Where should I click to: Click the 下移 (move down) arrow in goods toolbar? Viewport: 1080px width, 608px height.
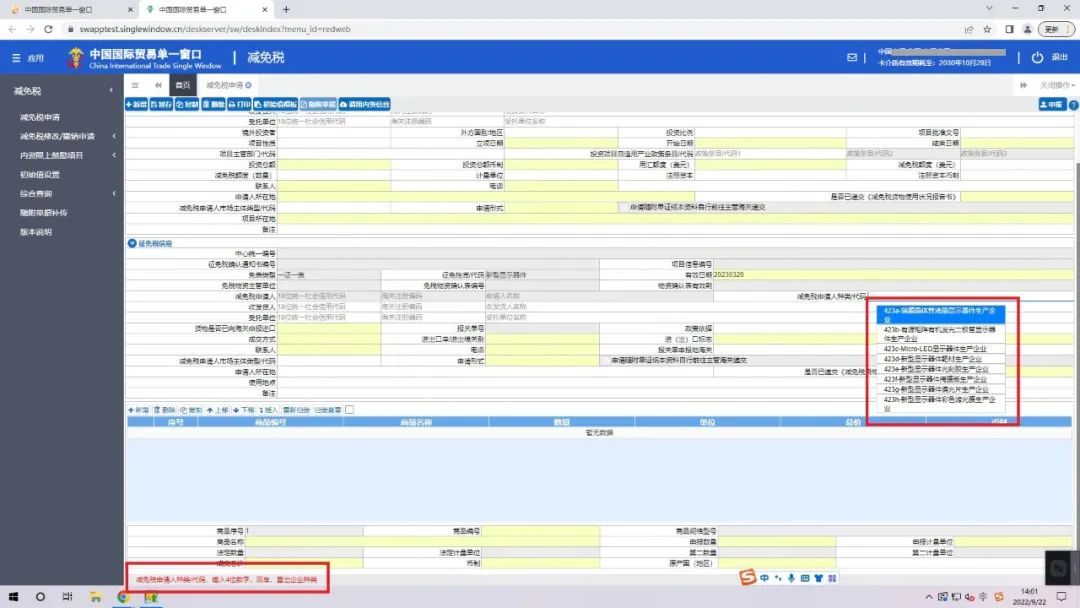(x=242, y=410)
